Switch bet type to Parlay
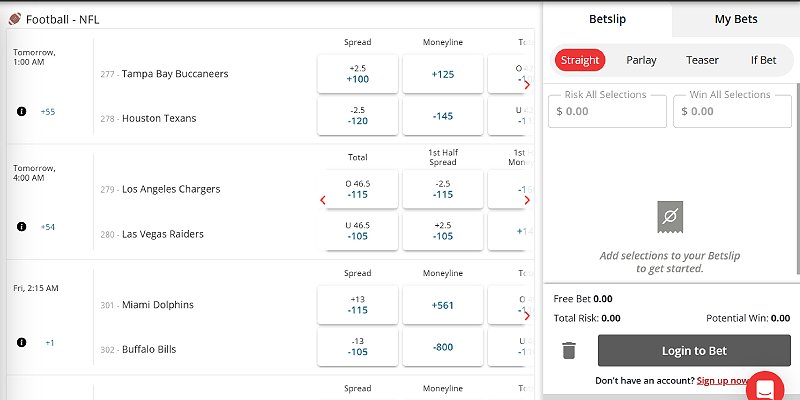 pos(641,60)
